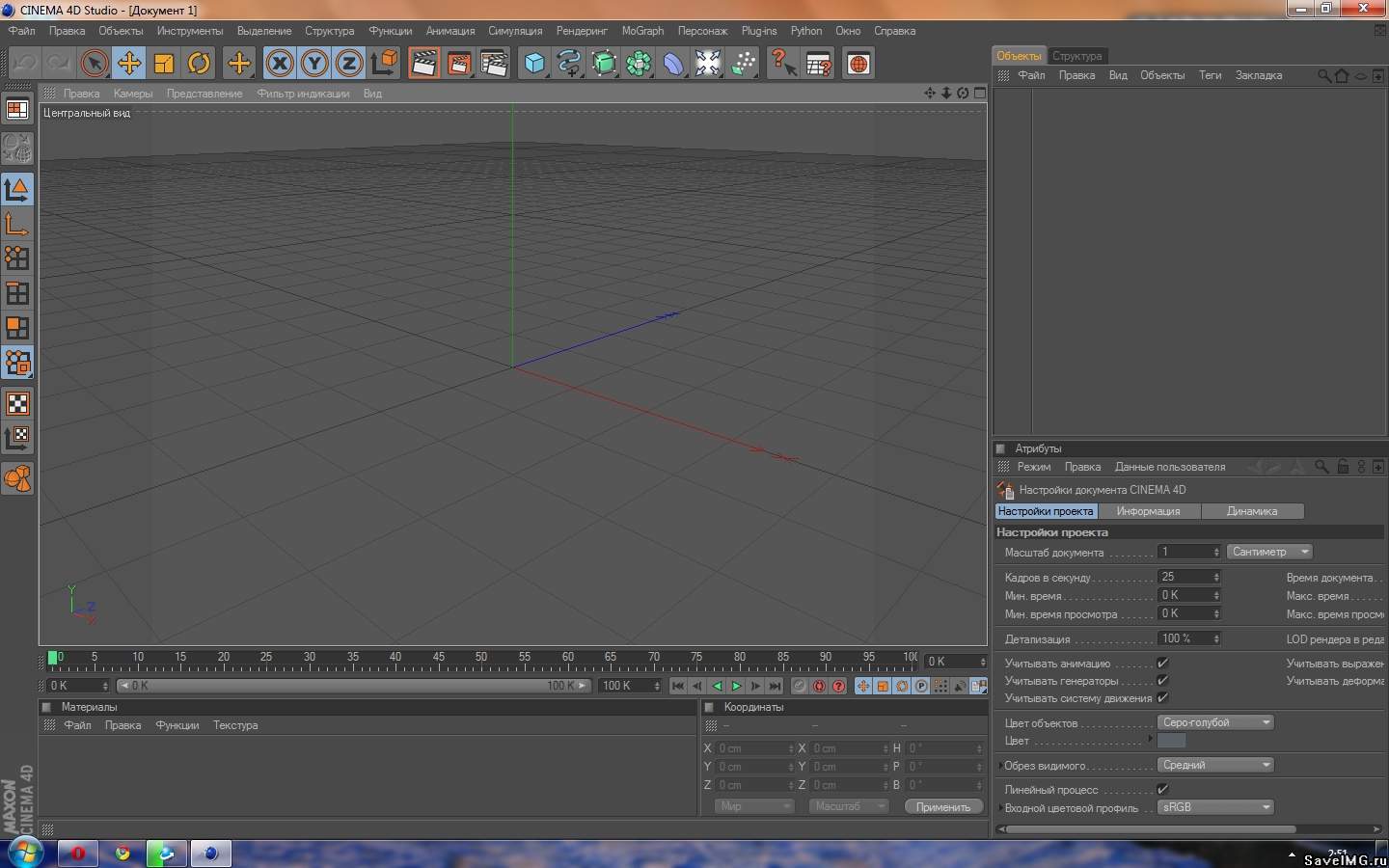This screenshot has width=1389, height=868.
Task: Jump to the start of the animation
Action: click(x=678, y=686)
